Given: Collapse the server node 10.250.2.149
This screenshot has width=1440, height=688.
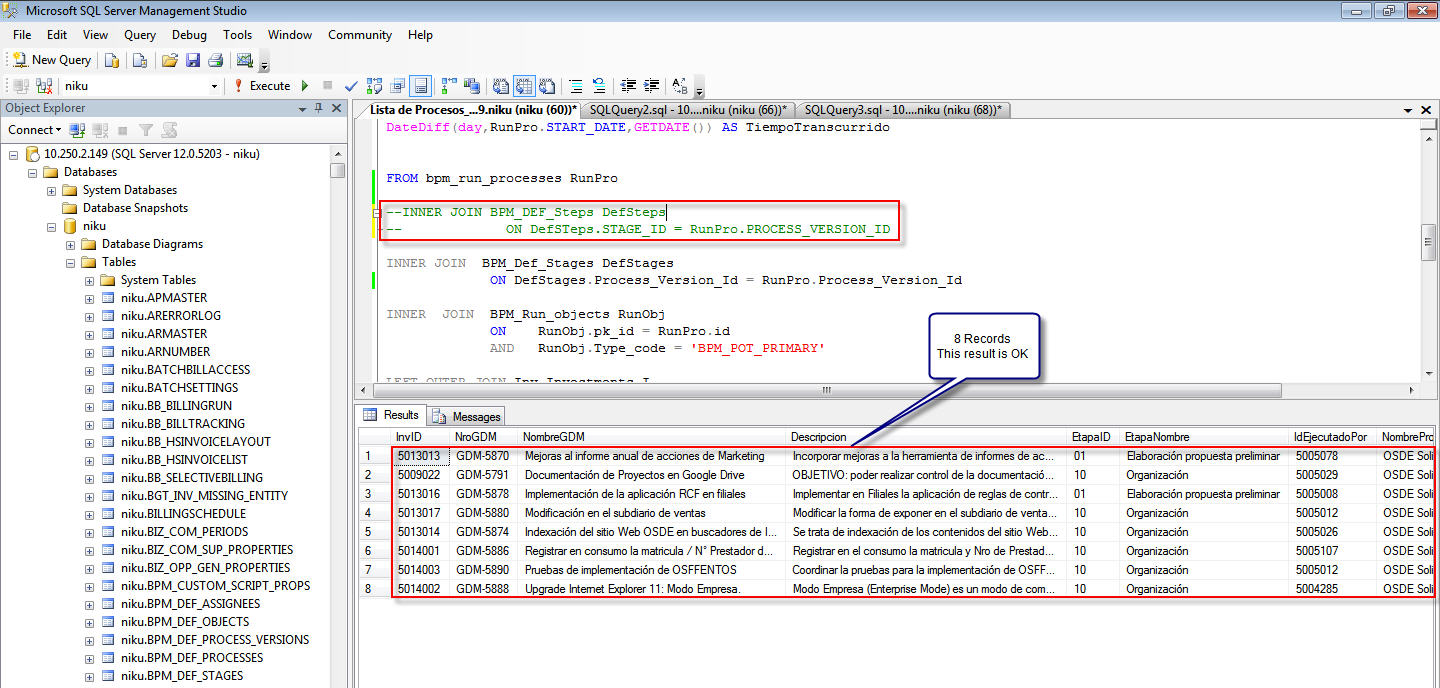Looking at the screenshot, I should [x=14, y=154].
